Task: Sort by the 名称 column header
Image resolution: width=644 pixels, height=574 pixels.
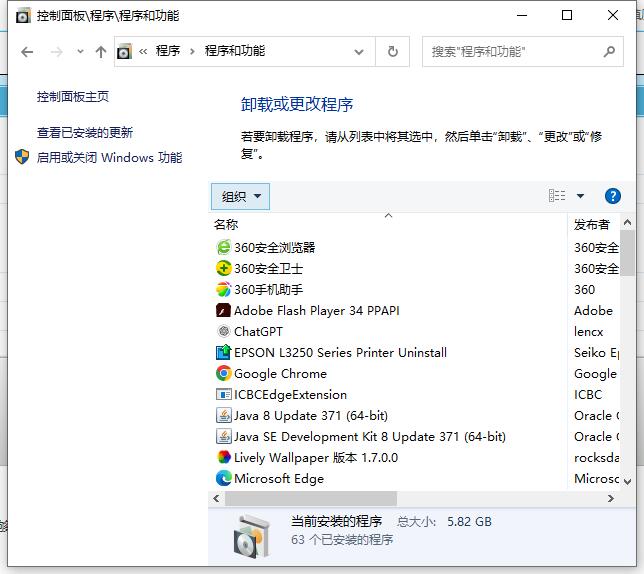Action: click(226, 224)
